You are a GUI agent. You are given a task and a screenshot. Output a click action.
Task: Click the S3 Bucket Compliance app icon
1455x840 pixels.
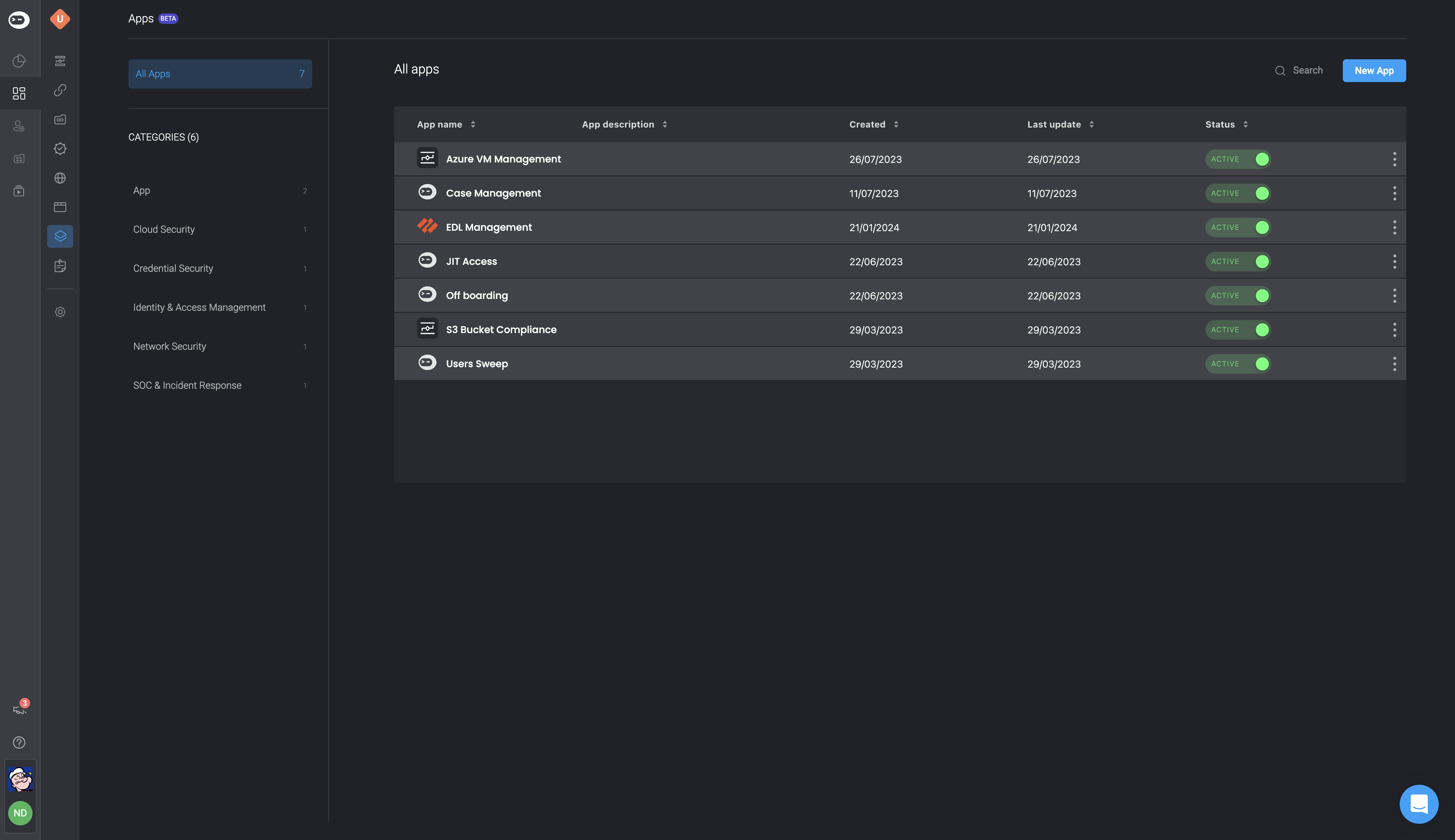click(428, 329)
